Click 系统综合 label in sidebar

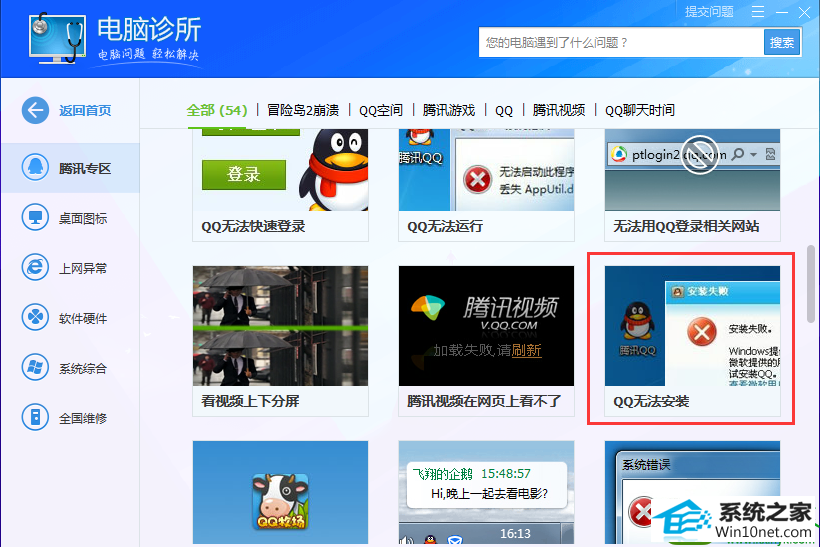[x=83, y=368]
